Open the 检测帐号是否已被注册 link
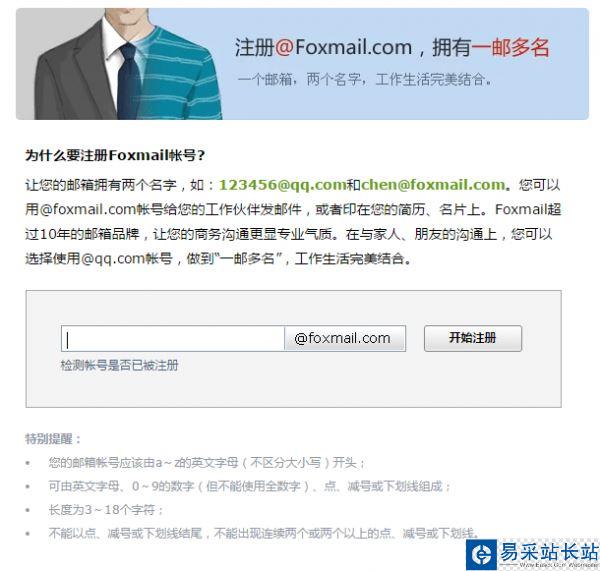The height and width of the screenshot is (571, 600). click(119, 365)
